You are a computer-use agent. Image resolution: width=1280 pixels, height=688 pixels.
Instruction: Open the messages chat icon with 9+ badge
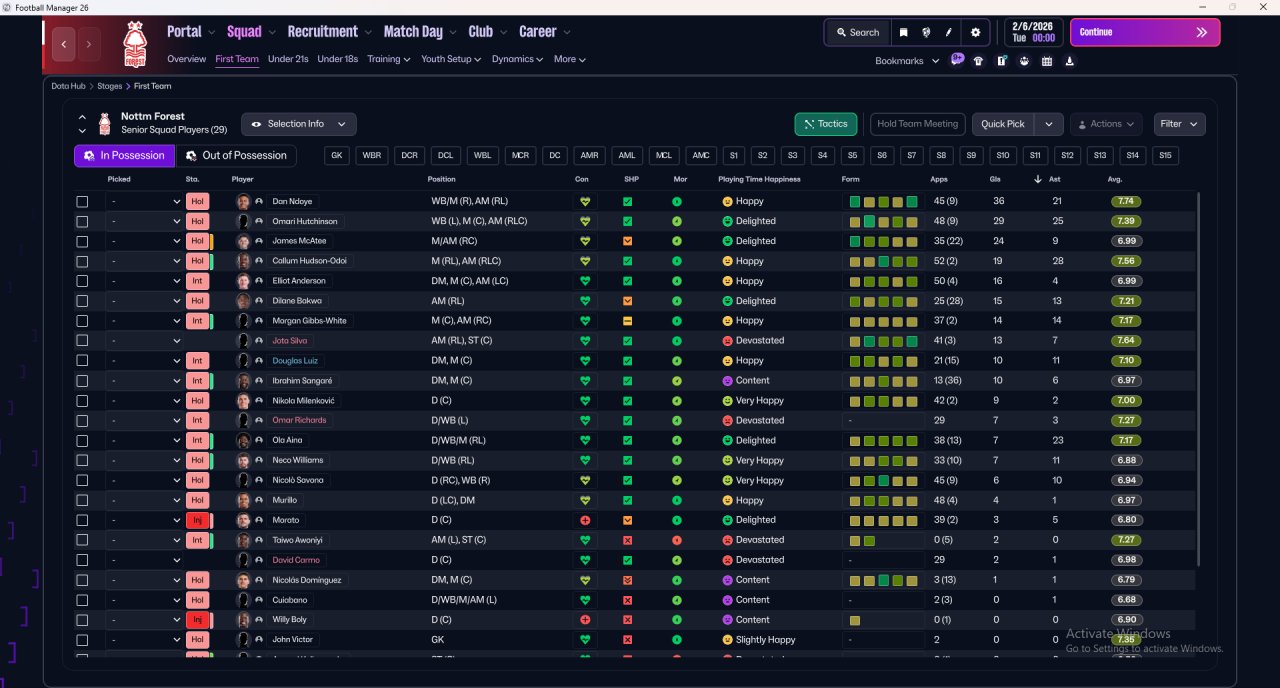[957, 59]
